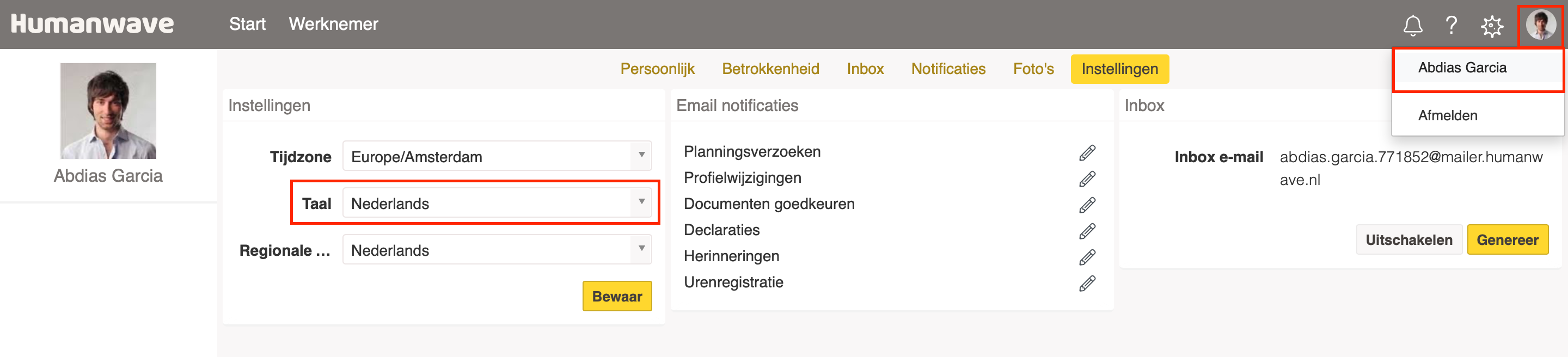Click the Profielwijzigingen label
This screenshot has width=1568, height=357.
[x=742, y=178]
